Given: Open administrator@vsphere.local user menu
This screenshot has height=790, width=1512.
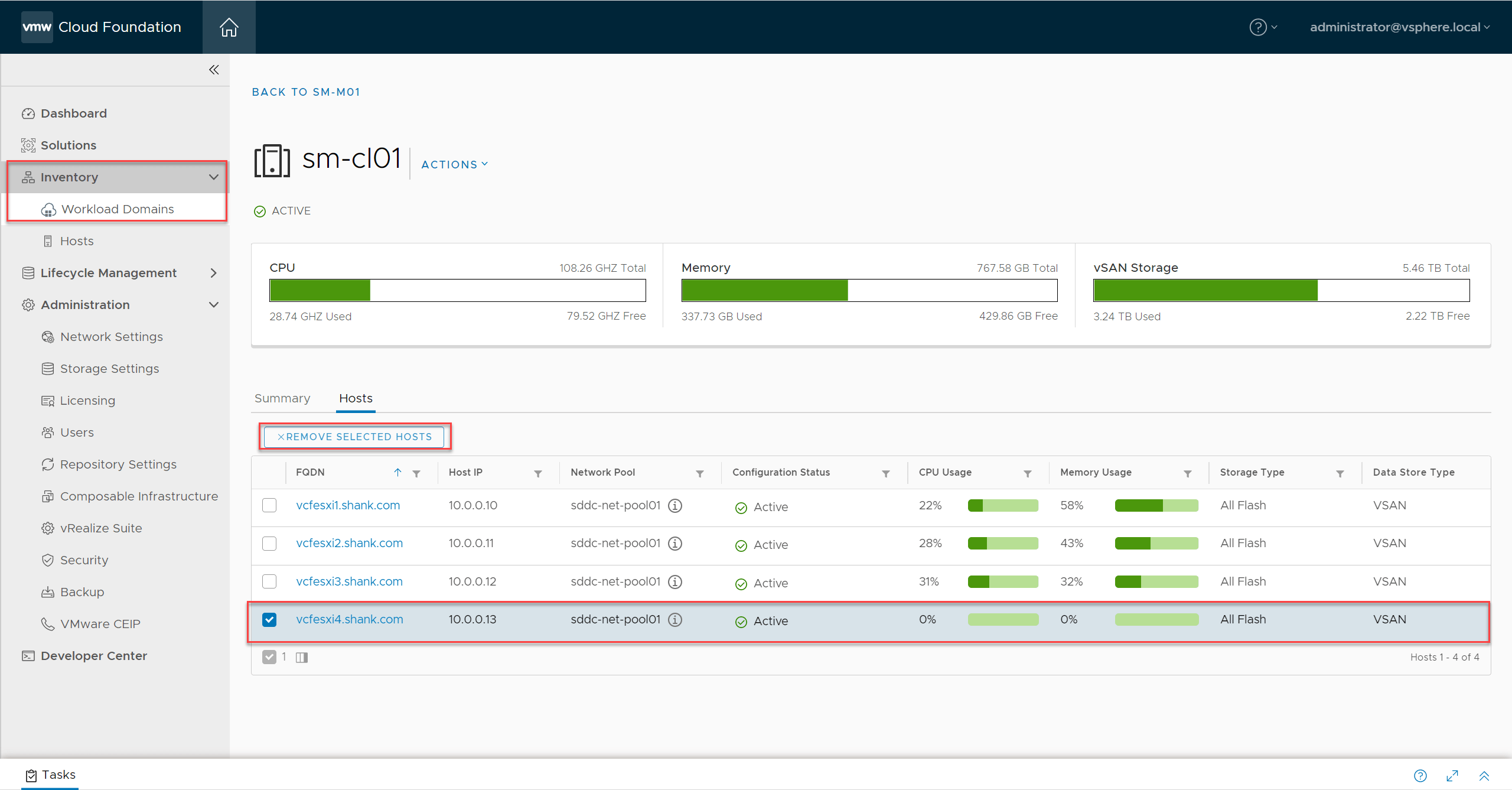Looking at the screenshot, I should [1399, 27].
